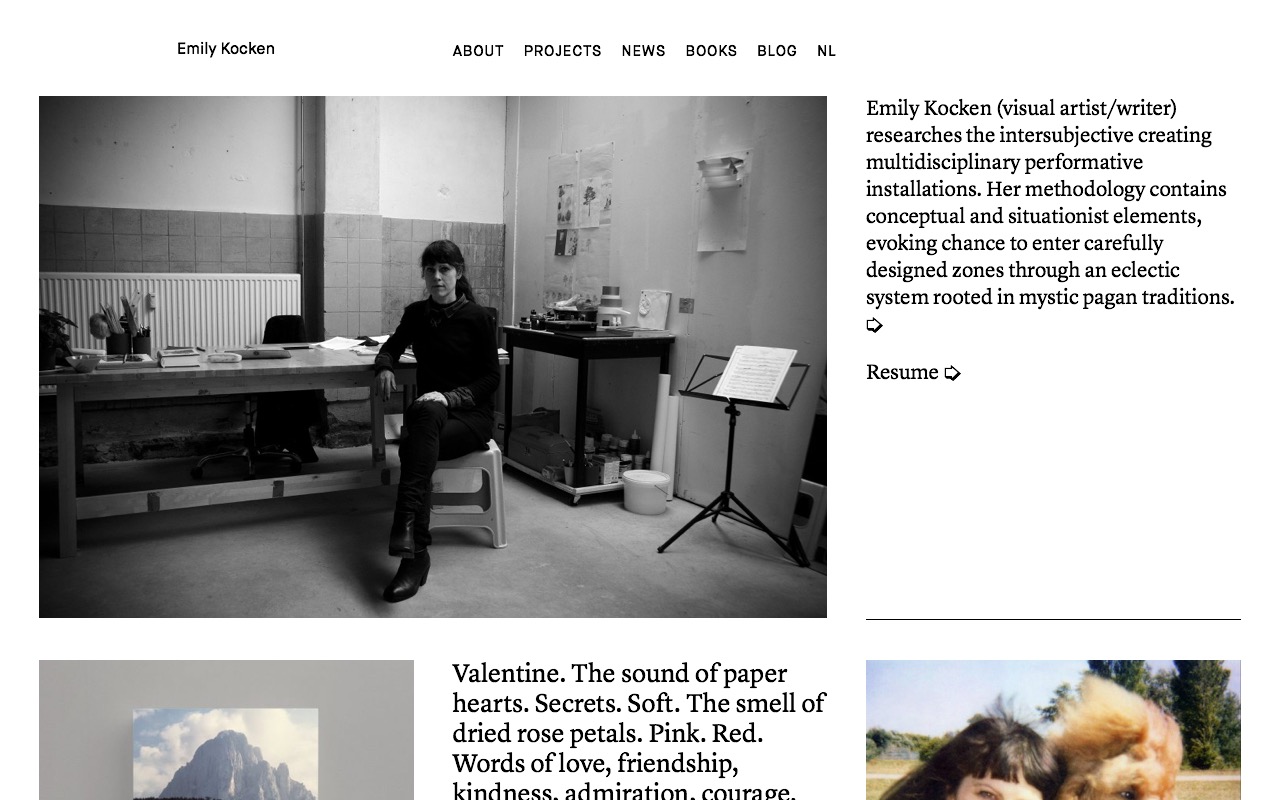Click the black-and-white studio portrait photo
This screenshot has height=800, width=1280.
point(433,357)
